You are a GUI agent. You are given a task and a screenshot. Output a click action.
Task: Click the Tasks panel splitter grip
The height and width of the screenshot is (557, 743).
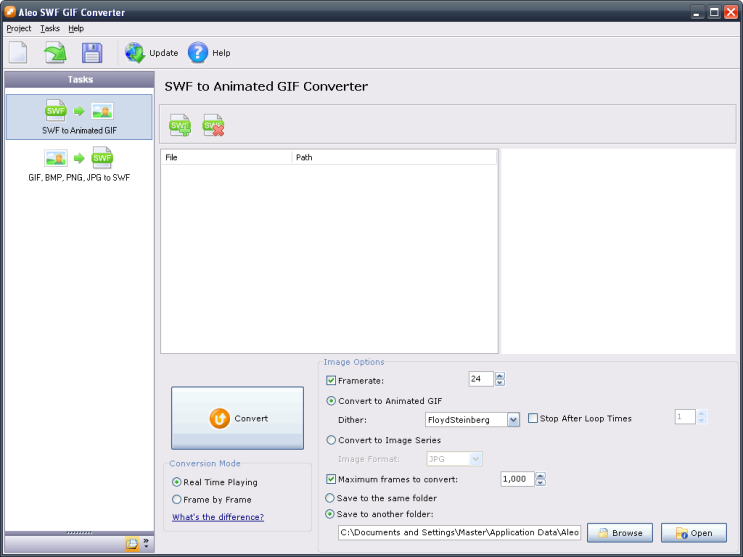[x=79, y=533]
